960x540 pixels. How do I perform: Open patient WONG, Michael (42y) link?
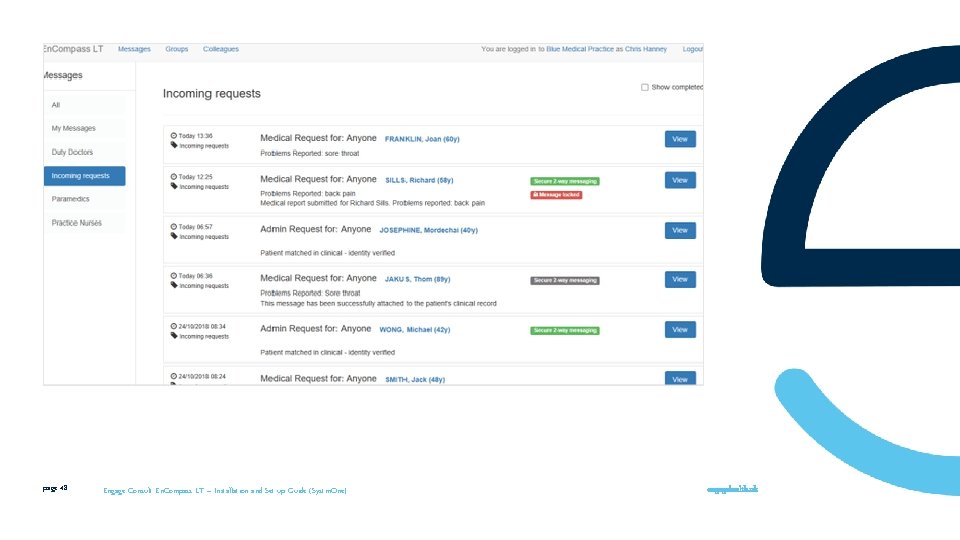[414, 329]
